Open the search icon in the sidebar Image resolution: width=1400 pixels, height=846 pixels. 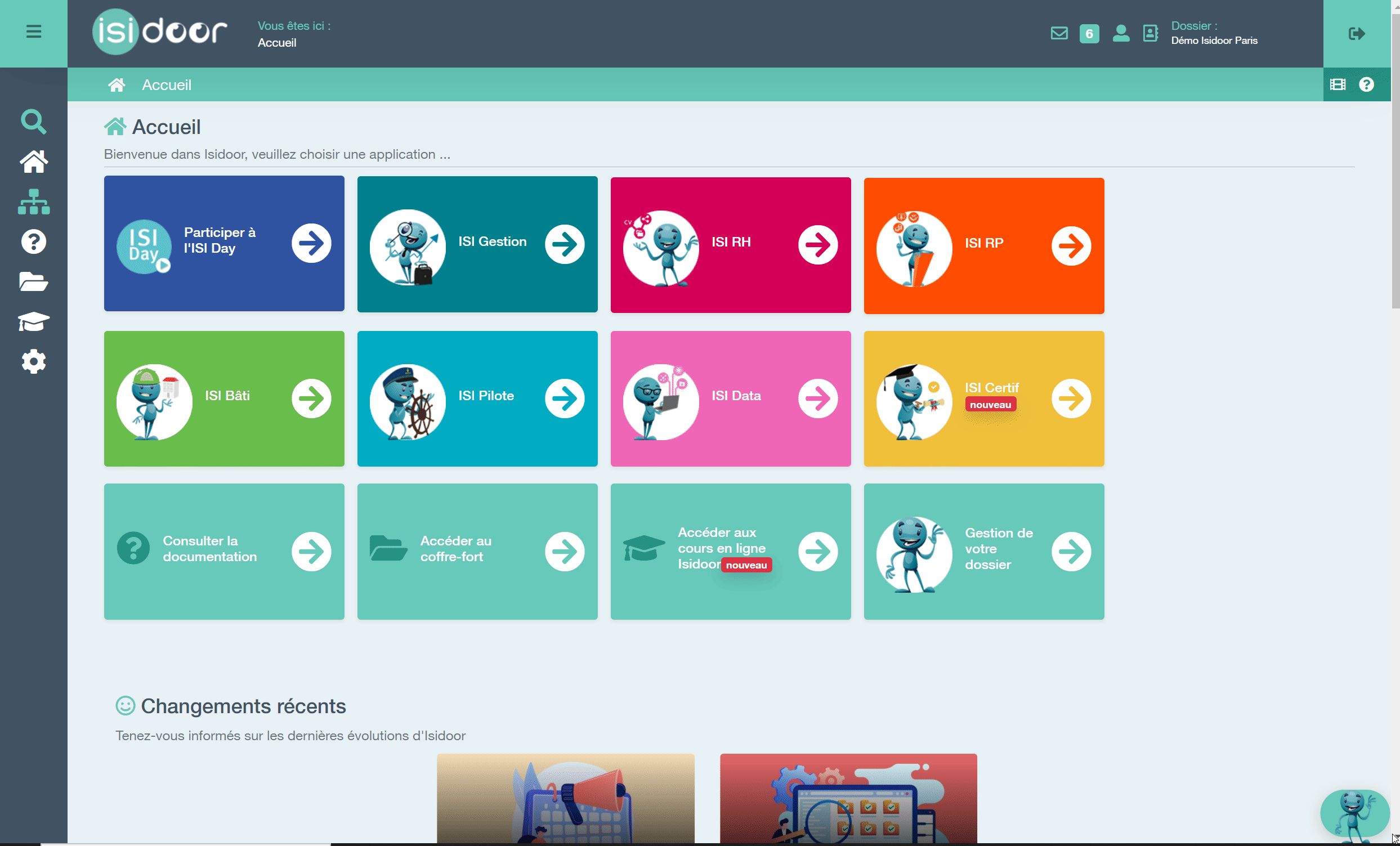(x=34, y=122)
